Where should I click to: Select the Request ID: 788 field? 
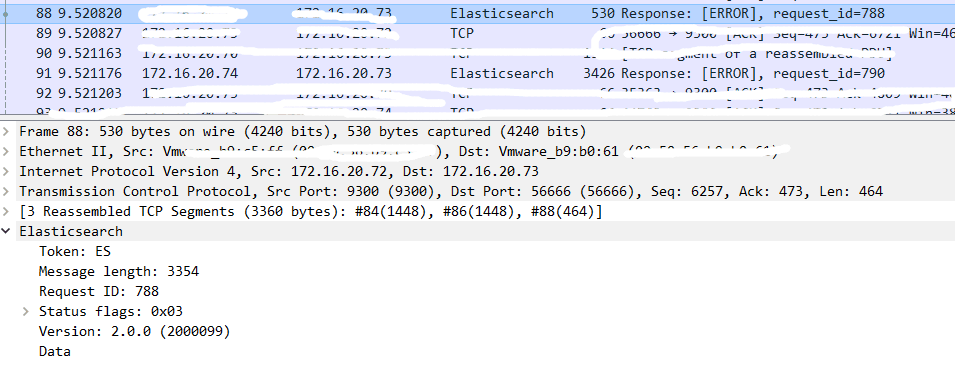(99, 291)
